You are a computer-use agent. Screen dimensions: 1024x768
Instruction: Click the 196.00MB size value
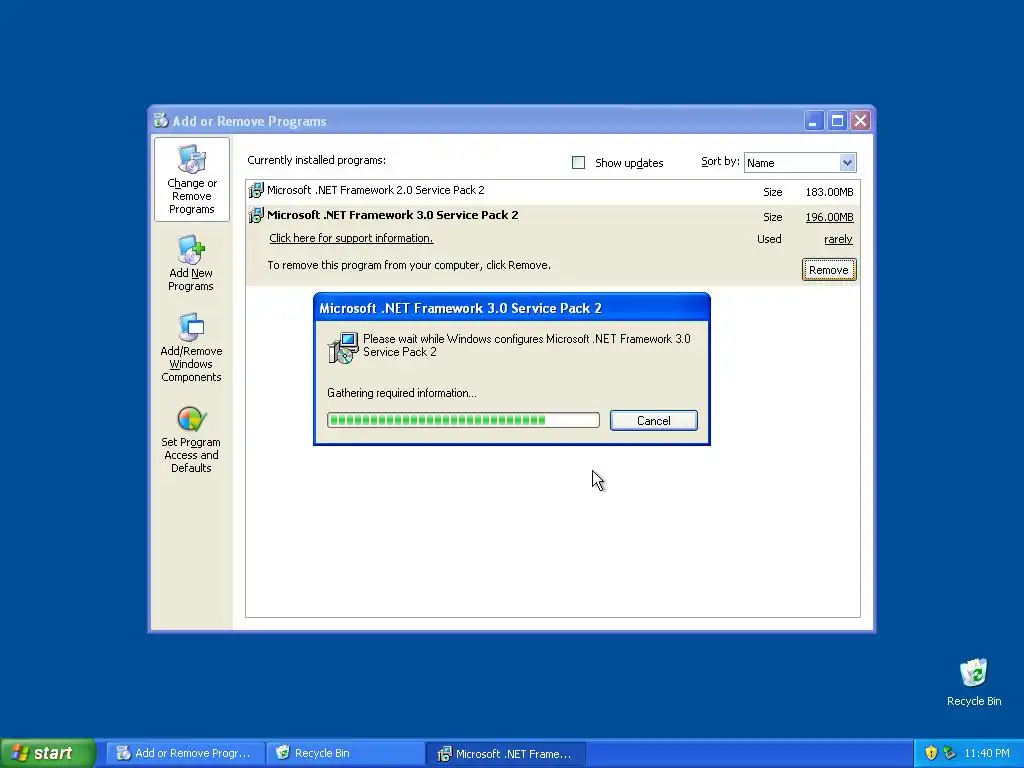(829, 217)
